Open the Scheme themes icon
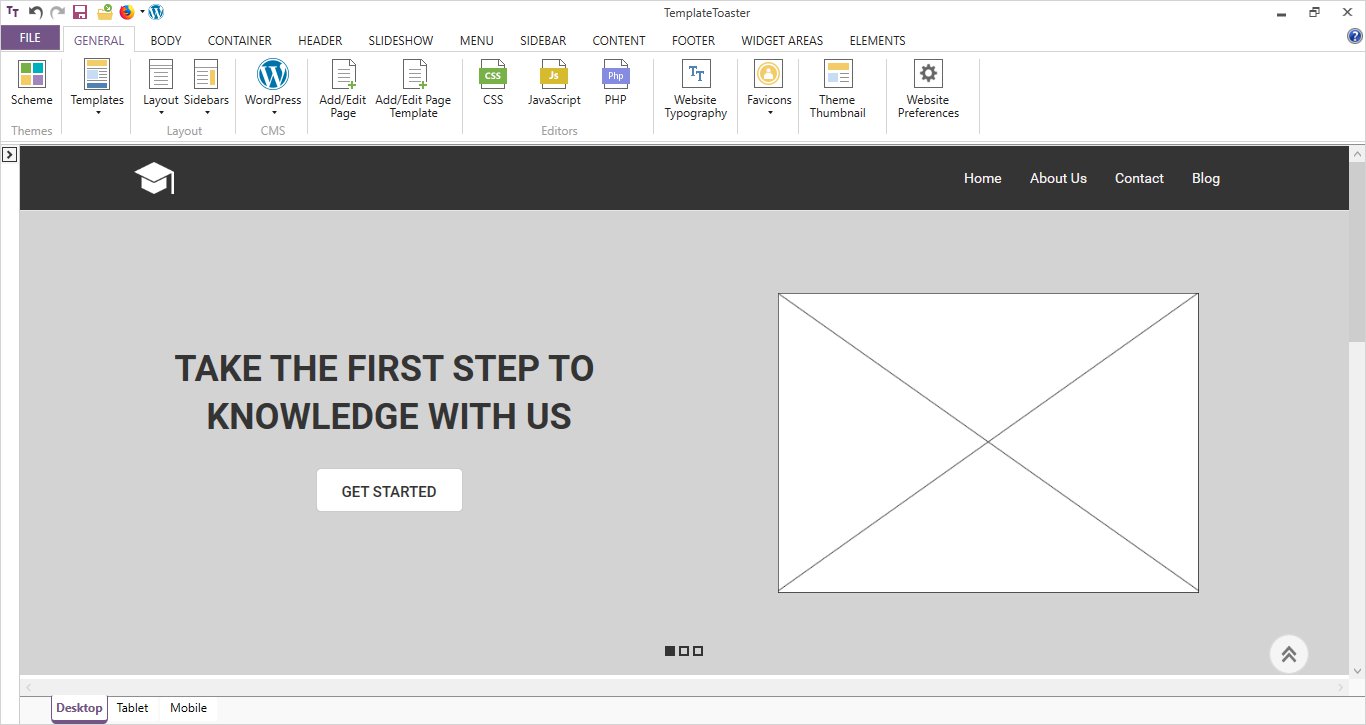1366x725 pixels. 32,75
